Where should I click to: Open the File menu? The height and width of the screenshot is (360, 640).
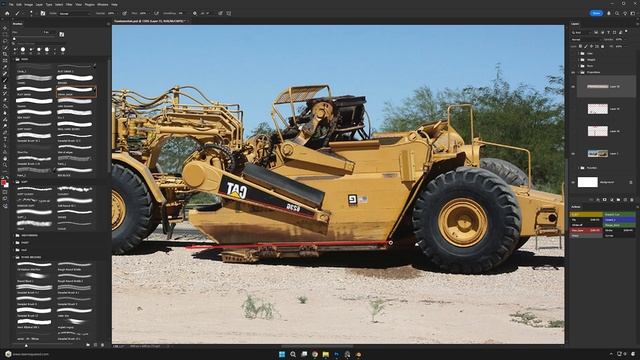(11, 4)
